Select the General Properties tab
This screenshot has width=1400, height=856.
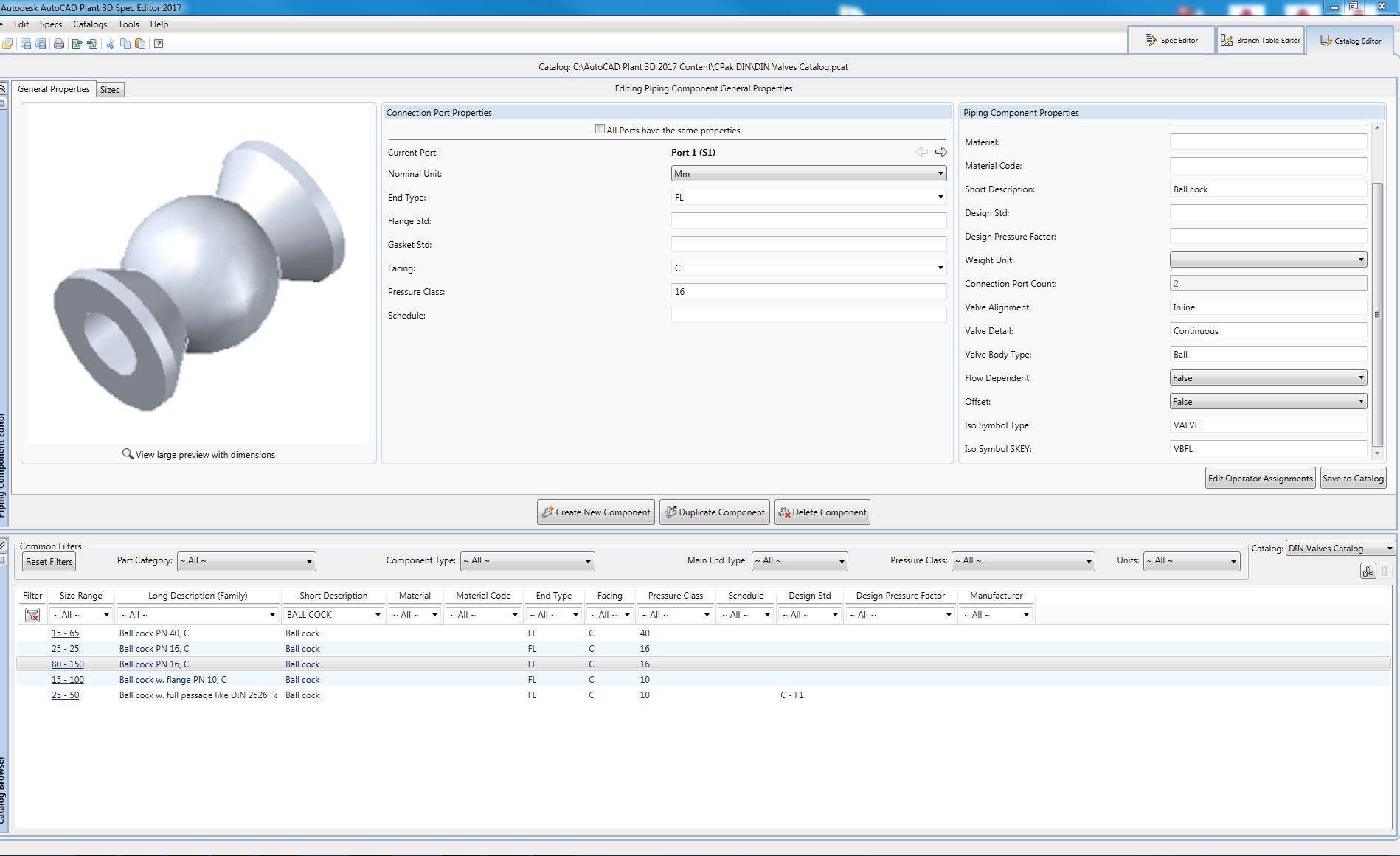[53, 89]
